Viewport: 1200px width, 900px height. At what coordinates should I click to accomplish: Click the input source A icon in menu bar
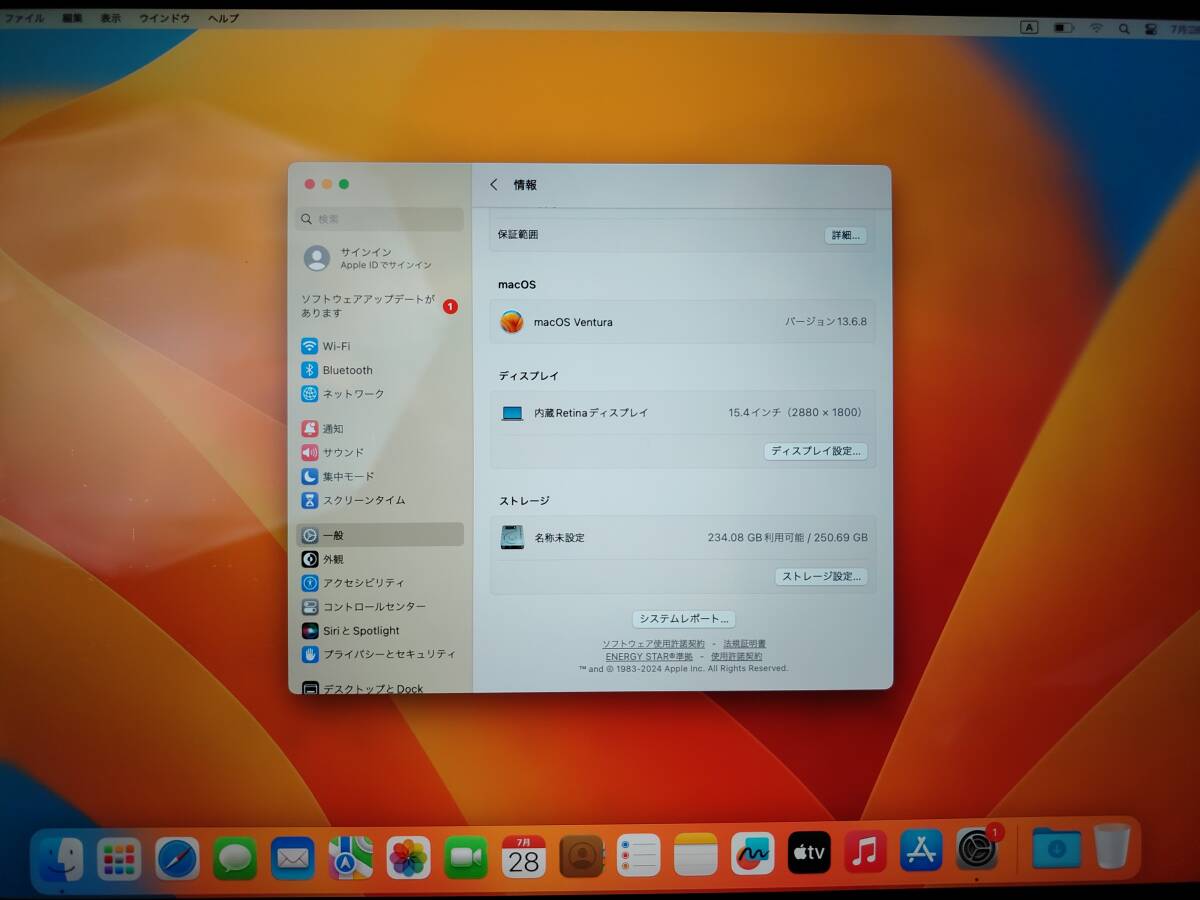tap(1029, 28)
